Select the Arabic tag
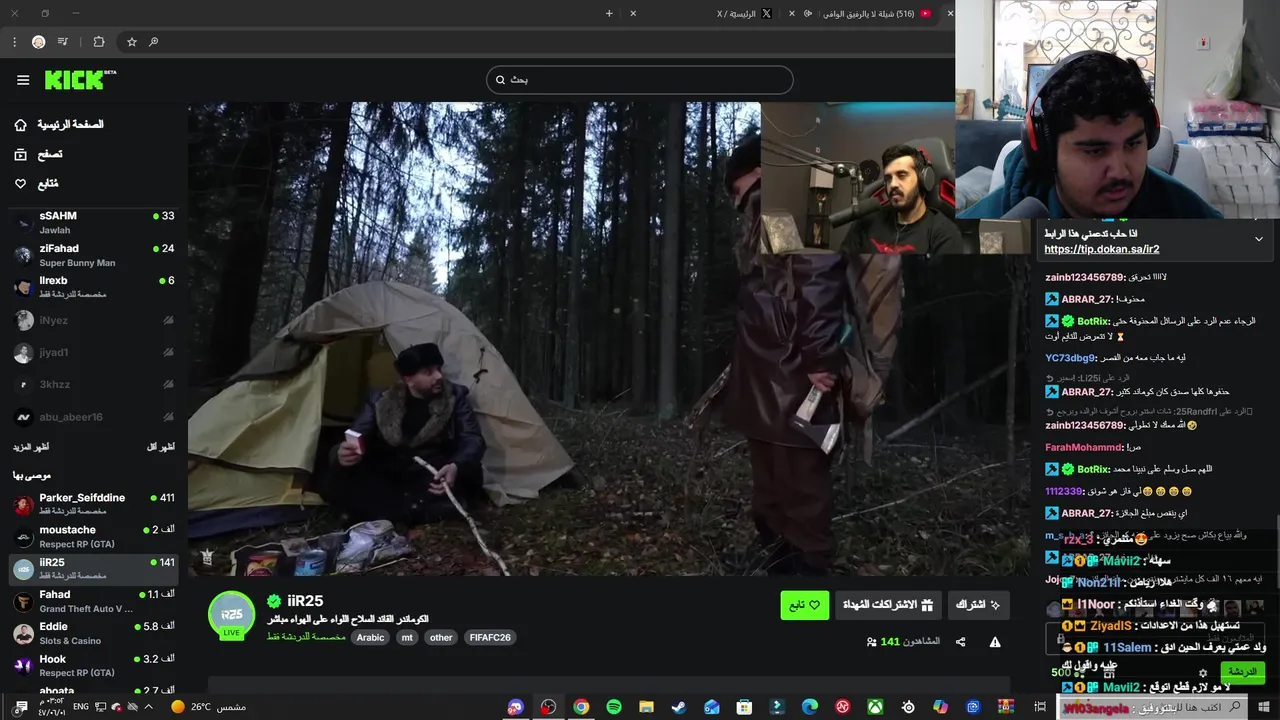 (370, 637)
